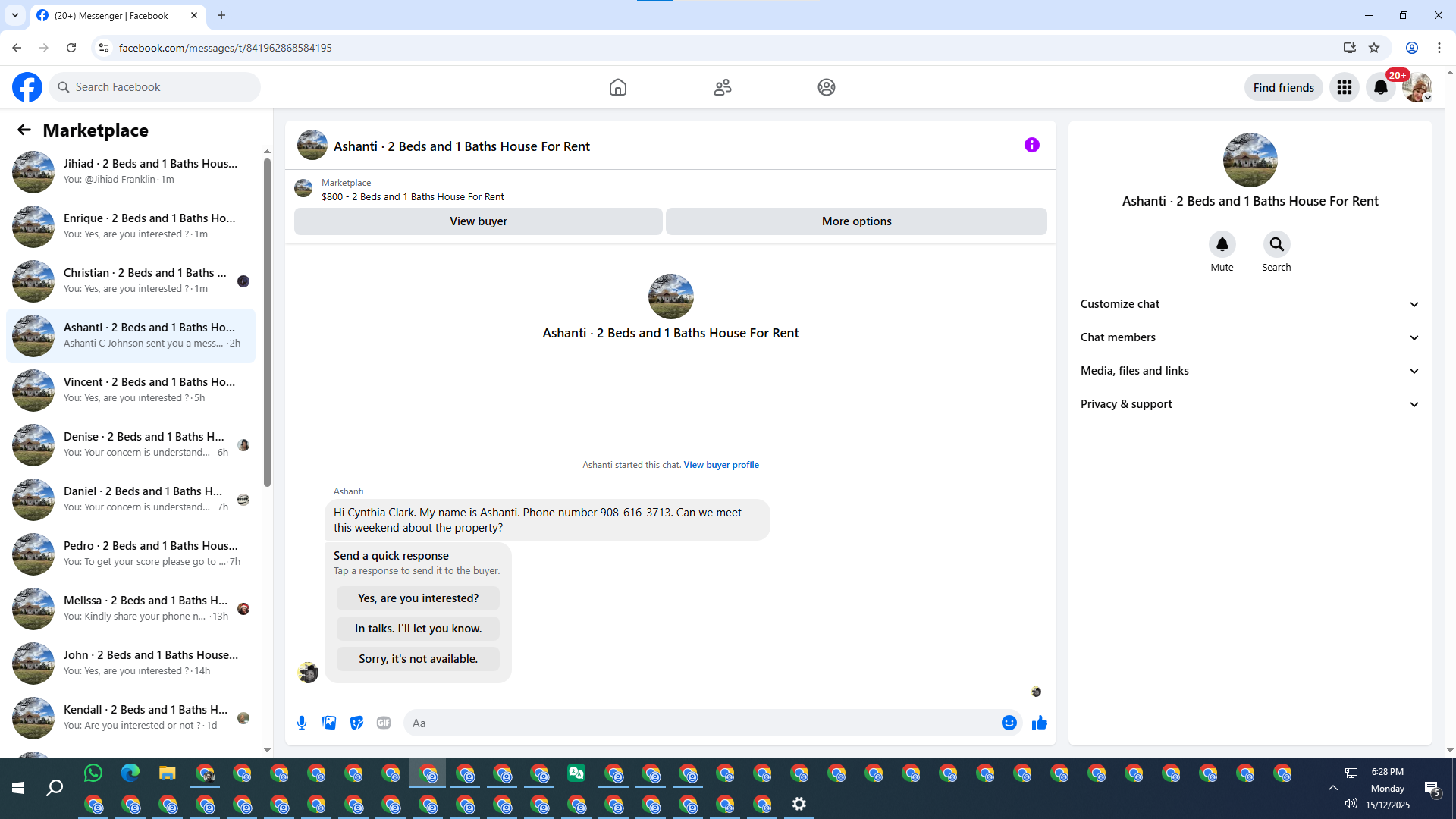Open a new browser tab
This screenshot has height=819, width=1456.
pos(221,15)
